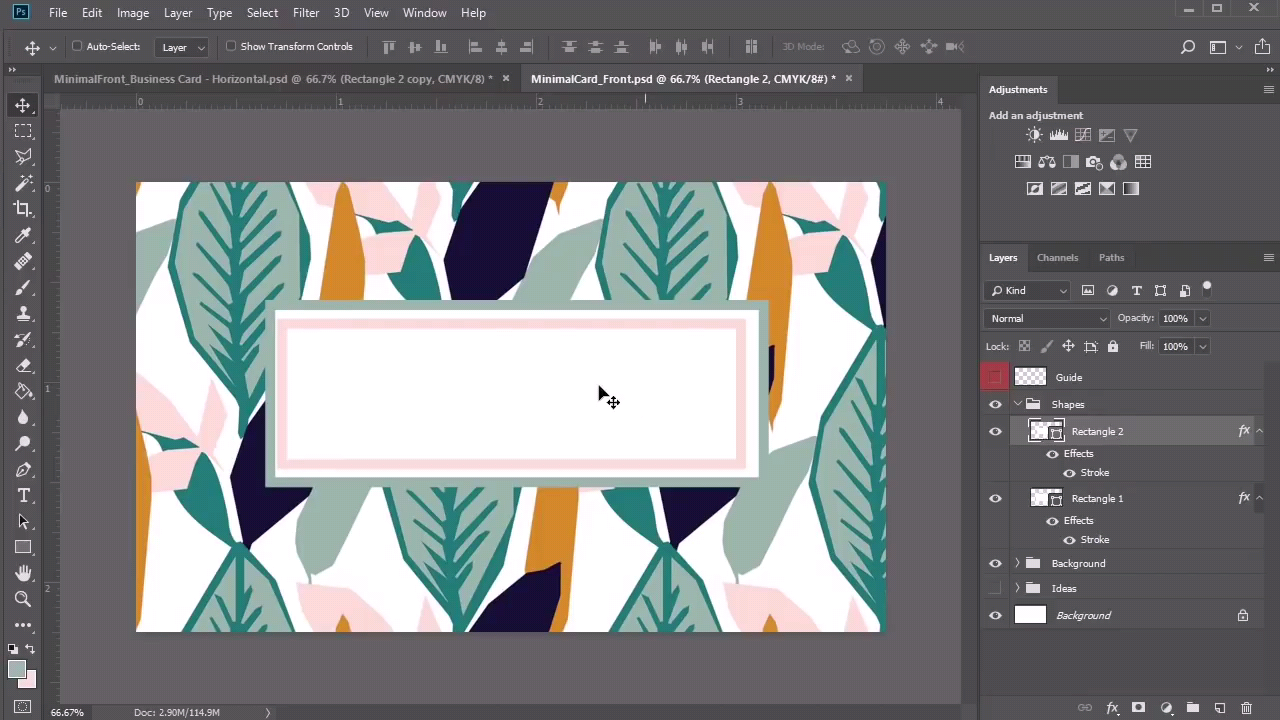Enable Show Transform Controls checkbox

pyautogui.click(x=231, y=46)
